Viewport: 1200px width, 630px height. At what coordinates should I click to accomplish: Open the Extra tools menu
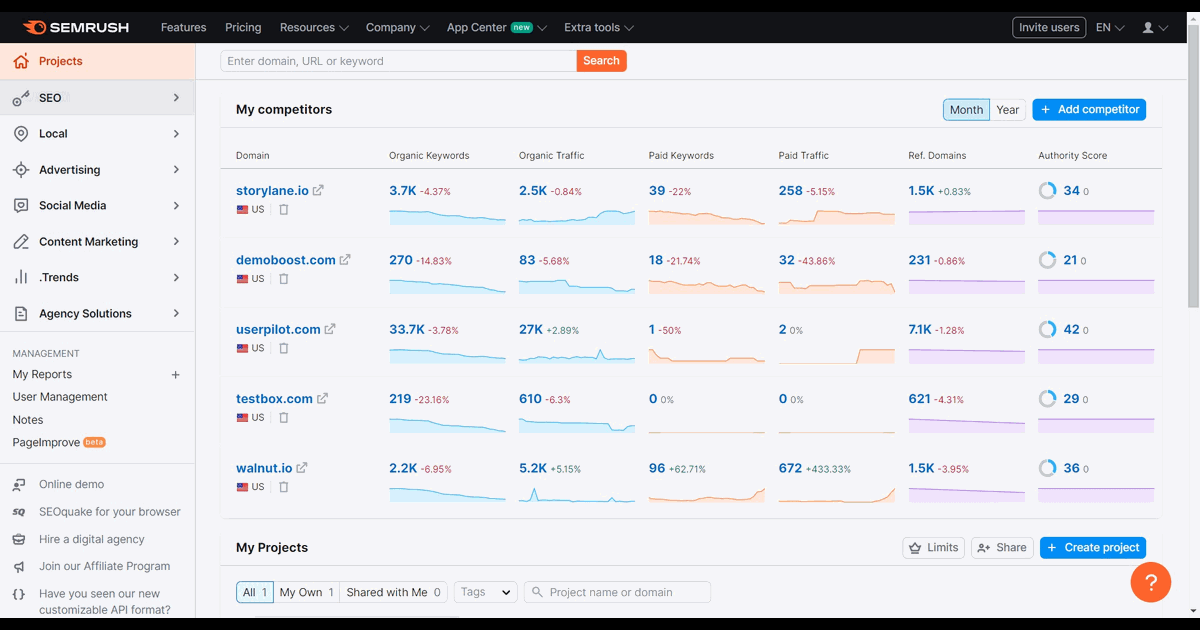(x=599, y=28)
